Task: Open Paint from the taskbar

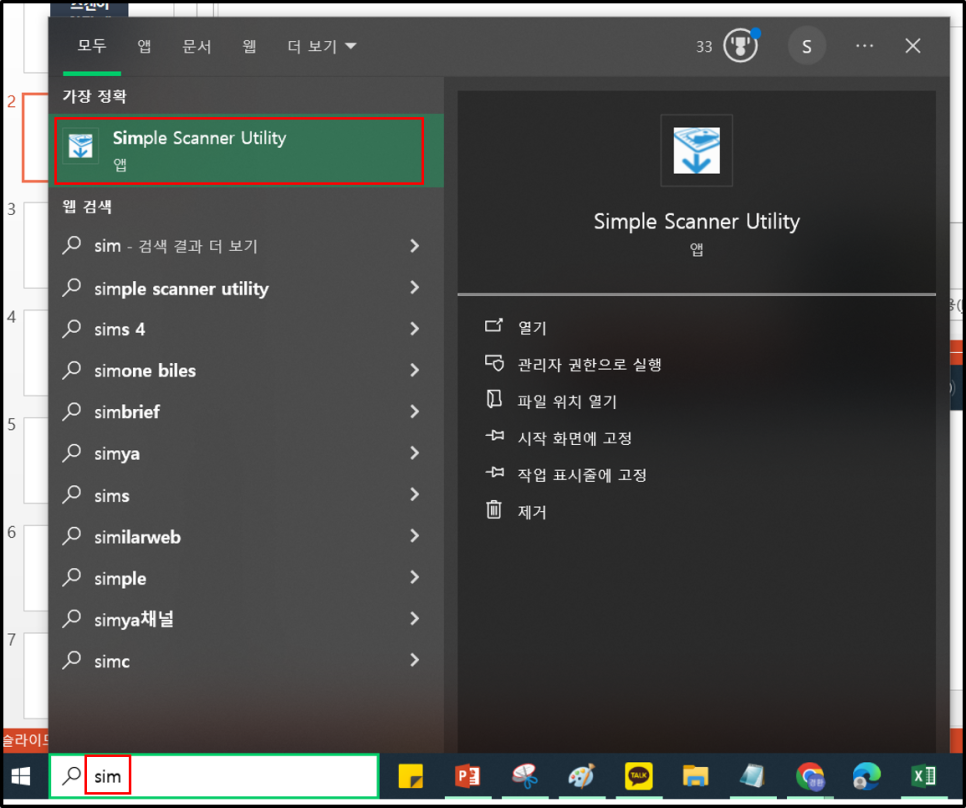Action: 581,777
